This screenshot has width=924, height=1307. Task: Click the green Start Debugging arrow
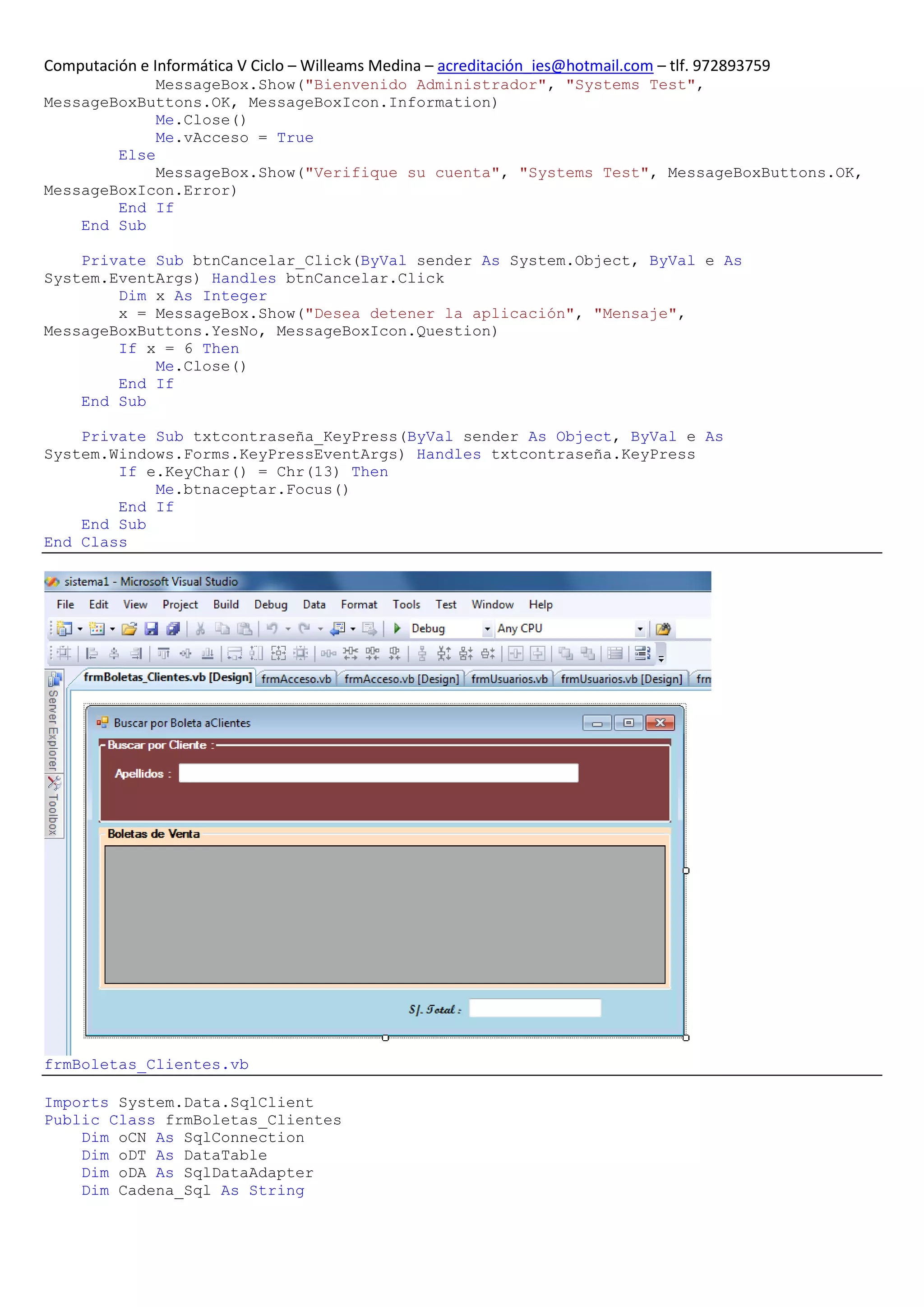pyautogui.click(x=397, y=629)
